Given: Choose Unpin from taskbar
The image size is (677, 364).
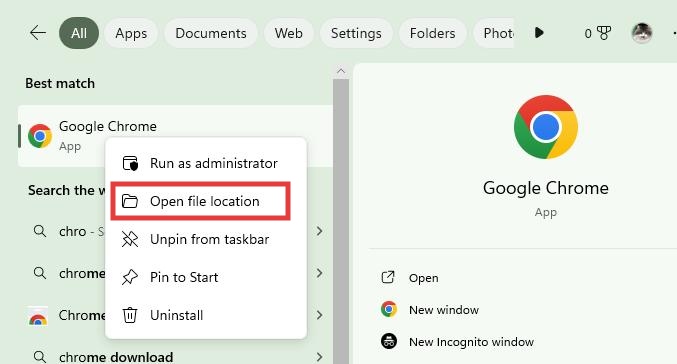Looking at the screenshot, I should point(206,239).
